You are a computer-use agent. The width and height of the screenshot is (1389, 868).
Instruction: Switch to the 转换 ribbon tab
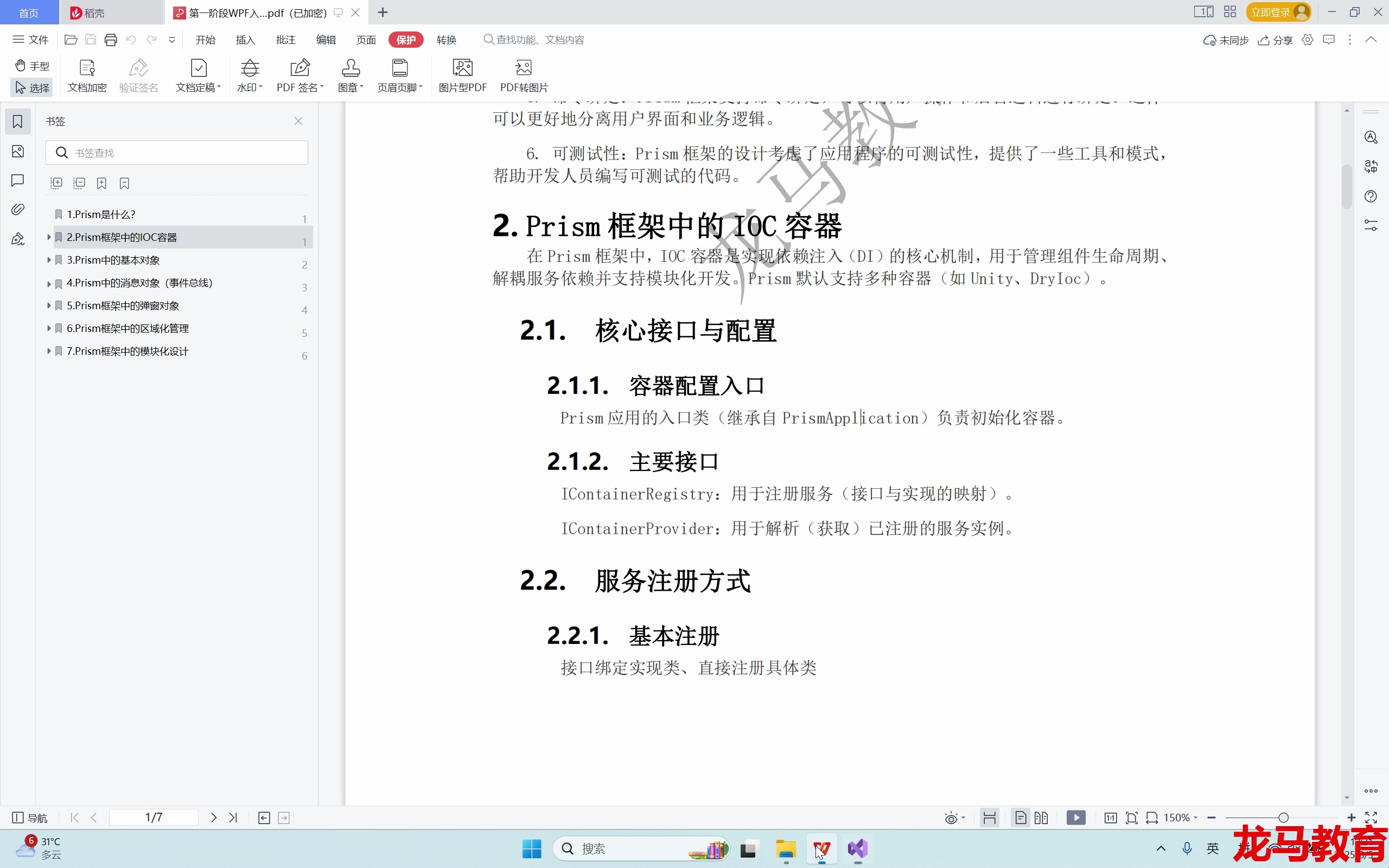coord(446,40)
